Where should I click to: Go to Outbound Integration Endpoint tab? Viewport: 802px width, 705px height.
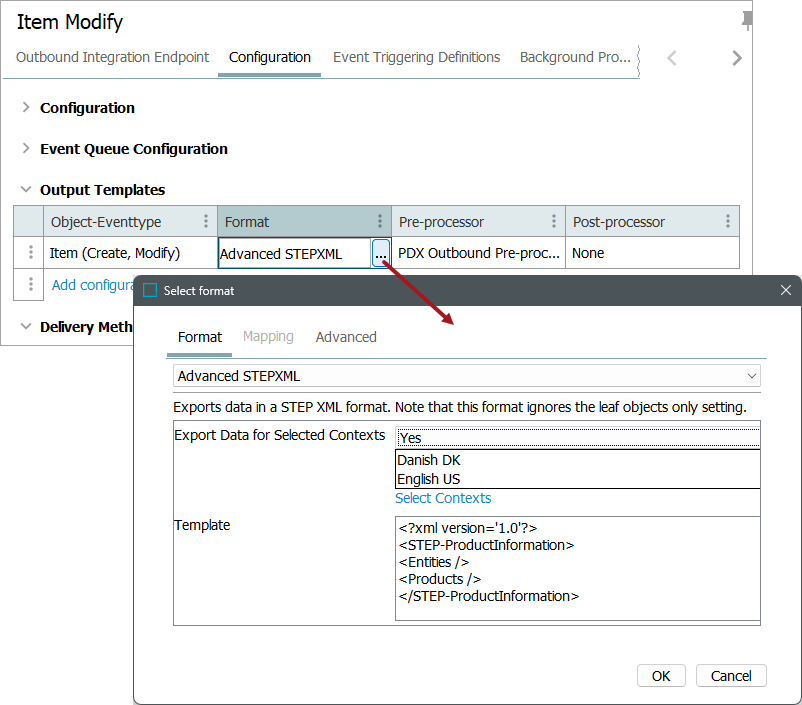(x=113, y=58)
